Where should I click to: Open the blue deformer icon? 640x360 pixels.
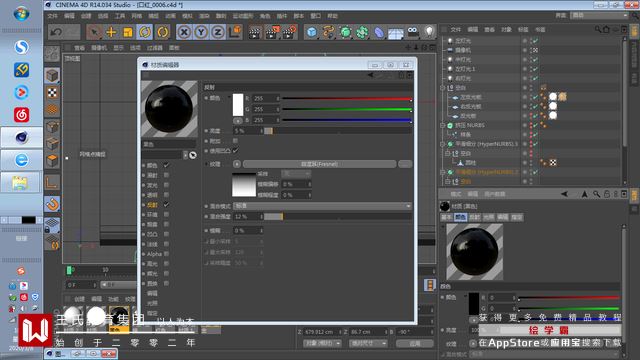(379, 32)
